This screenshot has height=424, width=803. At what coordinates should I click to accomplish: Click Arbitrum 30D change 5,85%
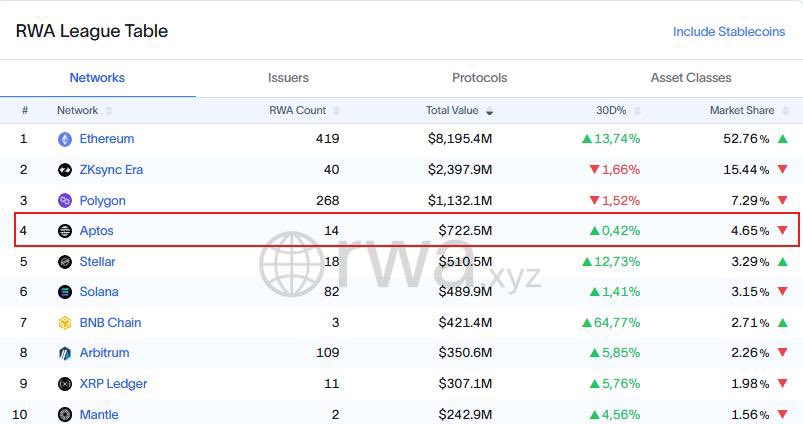(x=615, y=353)
